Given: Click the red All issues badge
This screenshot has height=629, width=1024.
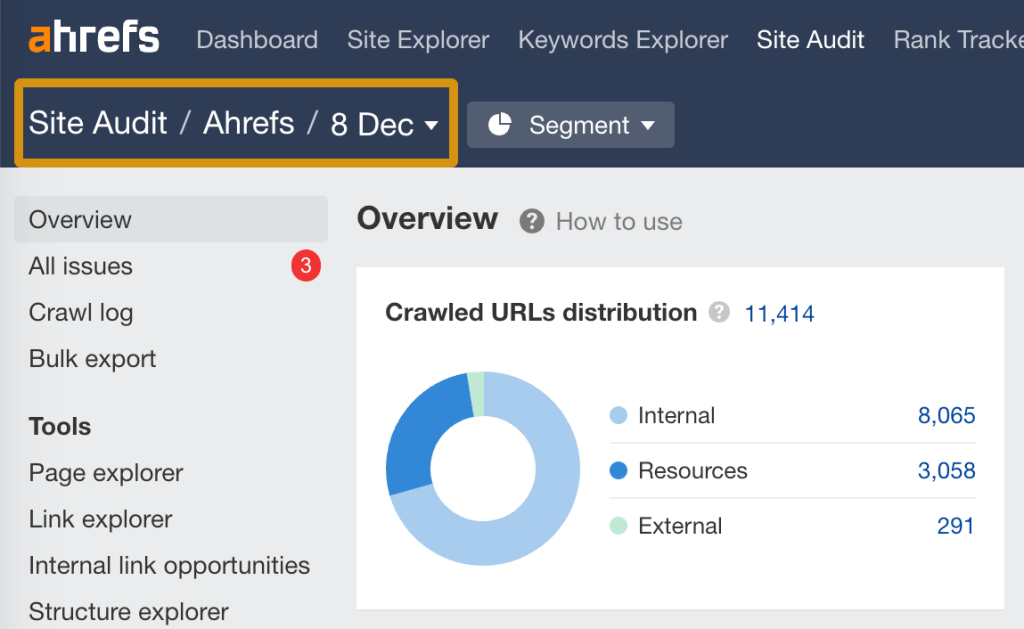Looking at the screenshot, I should point(306,266).
